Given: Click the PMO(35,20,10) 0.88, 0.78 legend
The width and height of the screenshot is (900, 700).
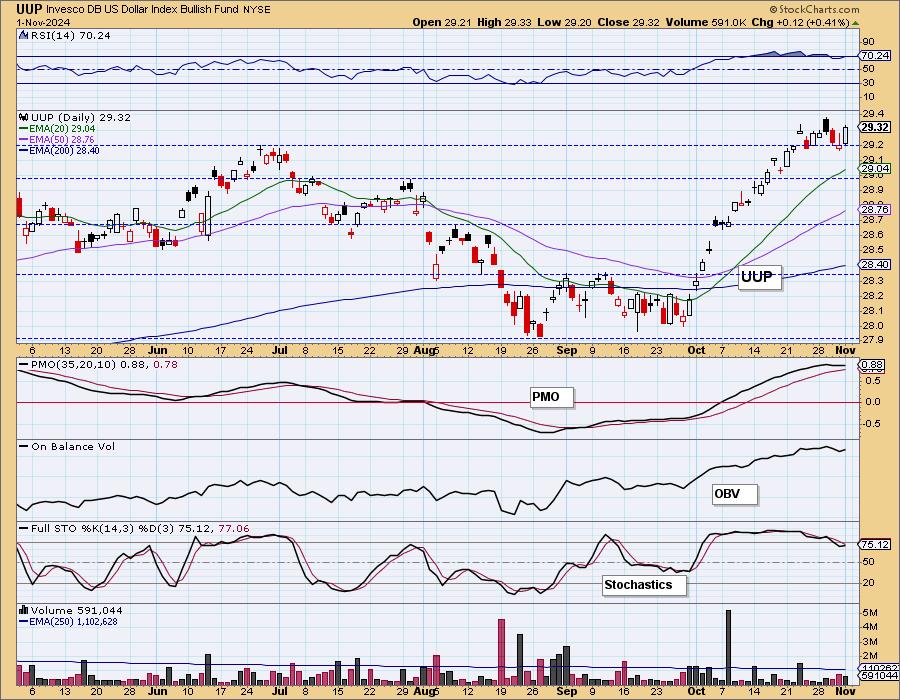Looking at the screenshot, I should (x=104, y=364).
